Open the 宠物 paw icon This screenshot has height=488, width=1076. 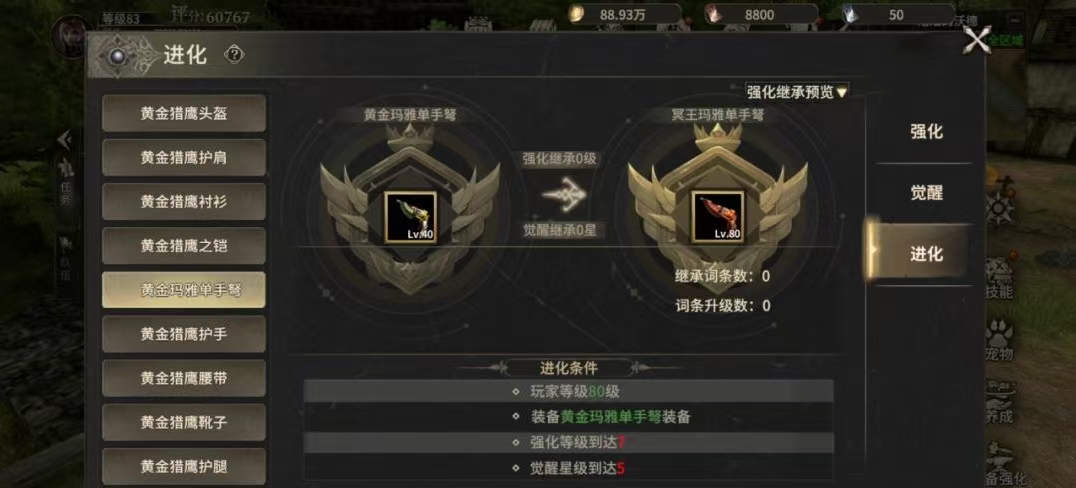pos(998,338)
